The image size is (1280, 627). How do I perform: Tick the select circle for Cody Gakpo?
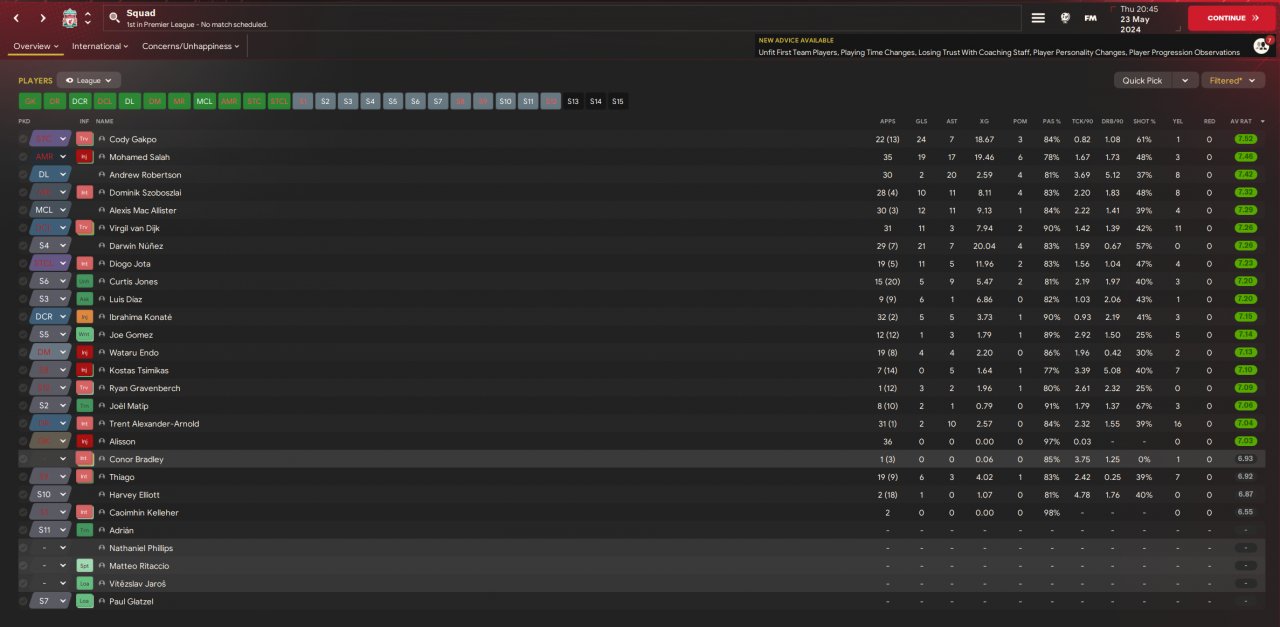(x=23, y=139)
